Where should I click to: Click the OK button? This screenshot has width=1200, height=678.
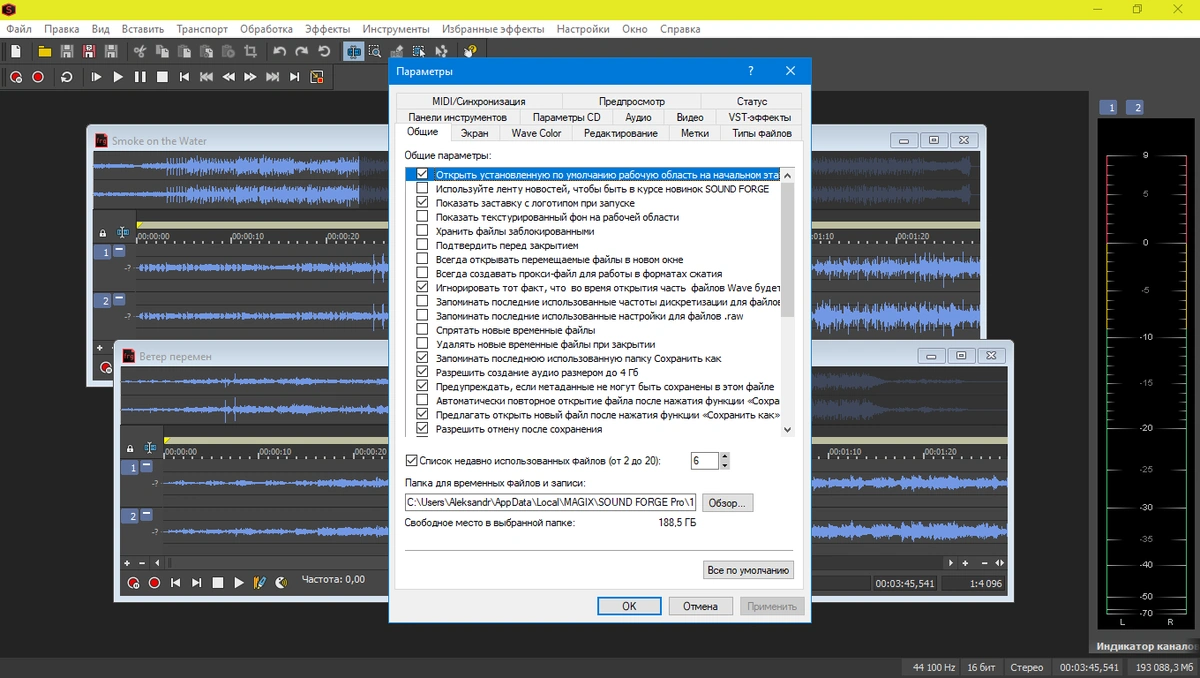(x=629, y=606)
